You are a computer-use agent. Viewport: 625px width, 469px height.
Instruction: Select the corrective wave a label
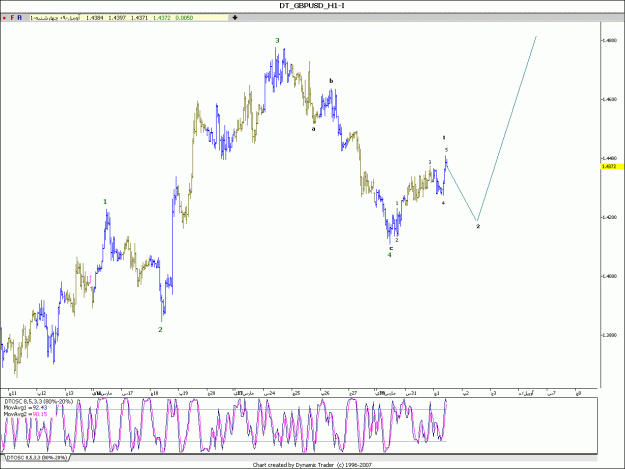(x=314, y=129)
